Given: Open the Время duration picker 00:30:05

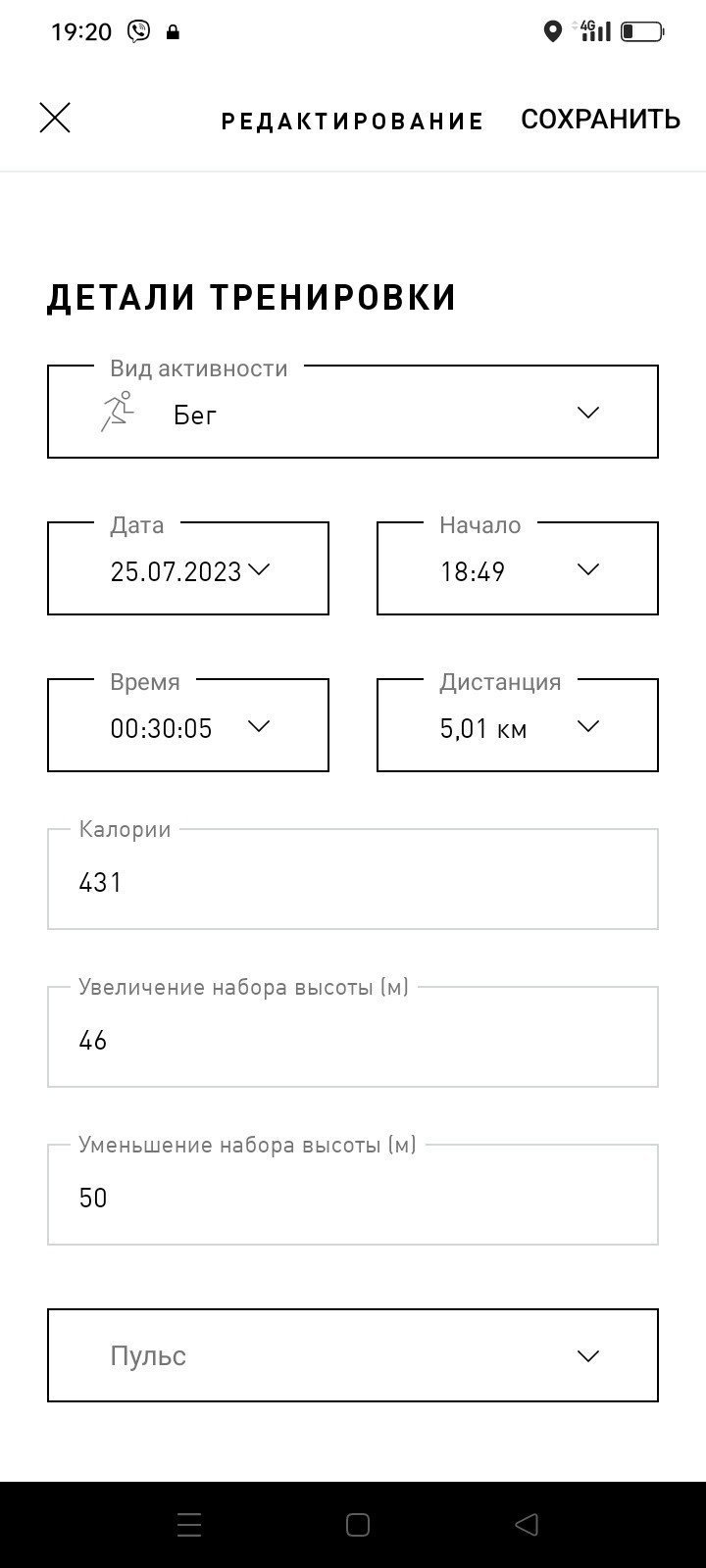Looking at the screenshot, I should coord(188,725).
